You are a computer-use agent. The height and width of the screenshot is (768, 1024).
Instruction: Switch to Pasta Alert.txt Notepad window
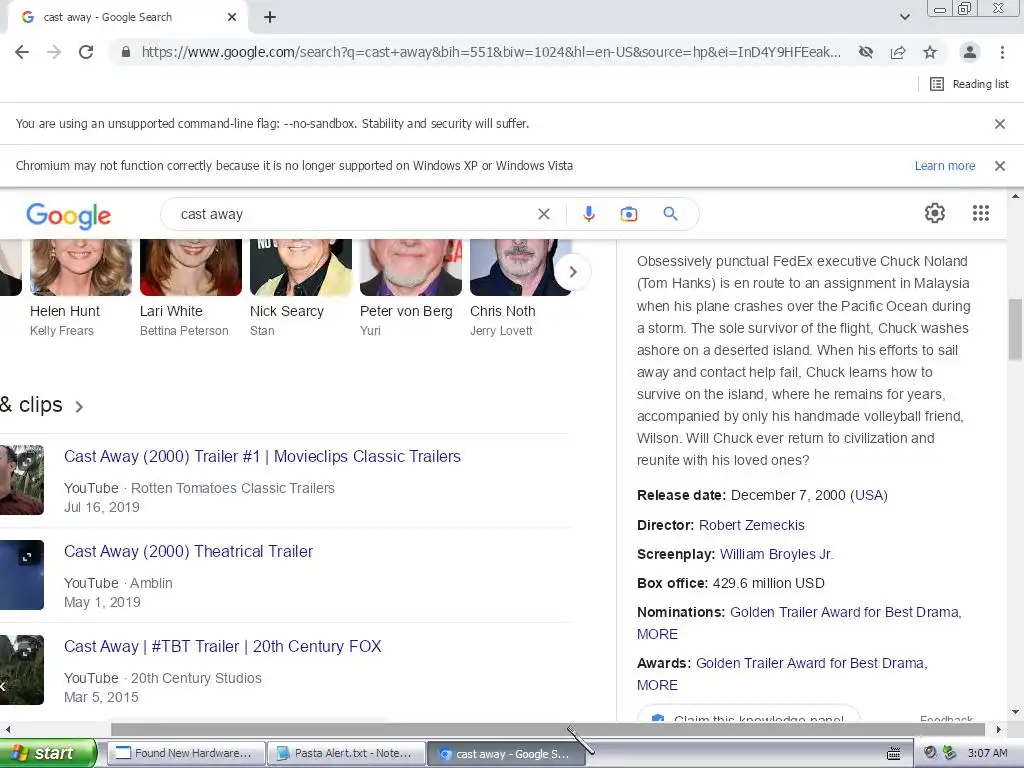tap(346, 754)
